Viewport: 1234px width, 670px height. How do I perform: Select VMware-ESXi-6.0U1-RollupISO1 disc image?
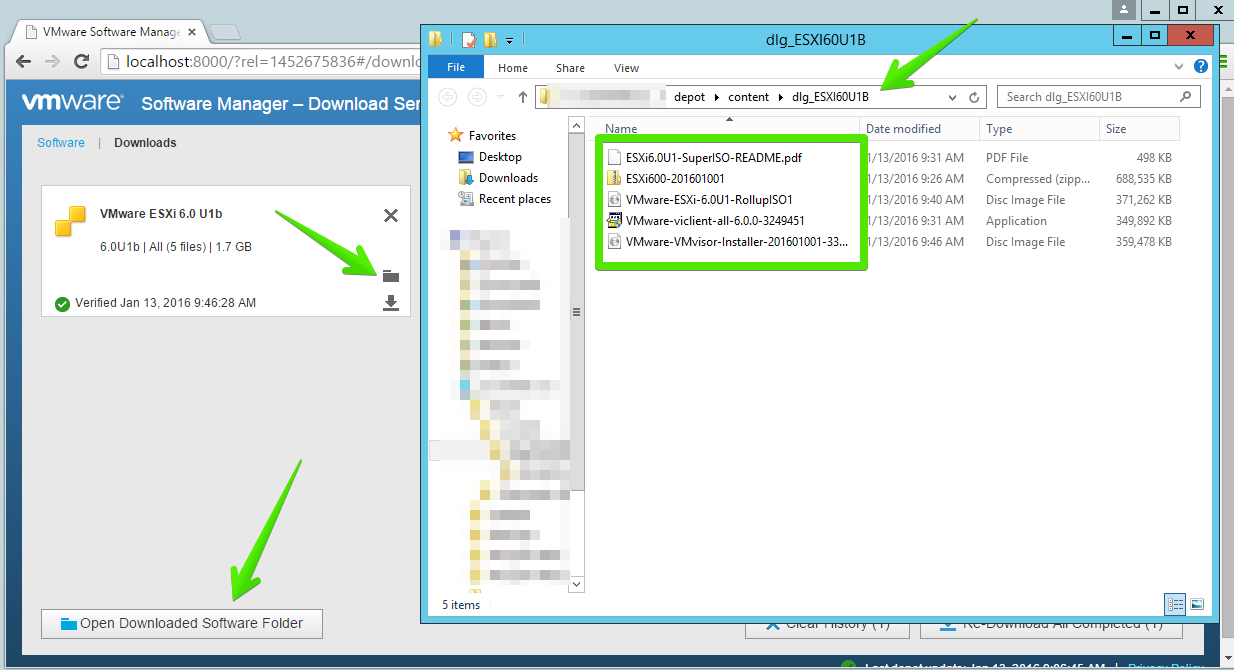pyautogui.click(x=709, y=200)
